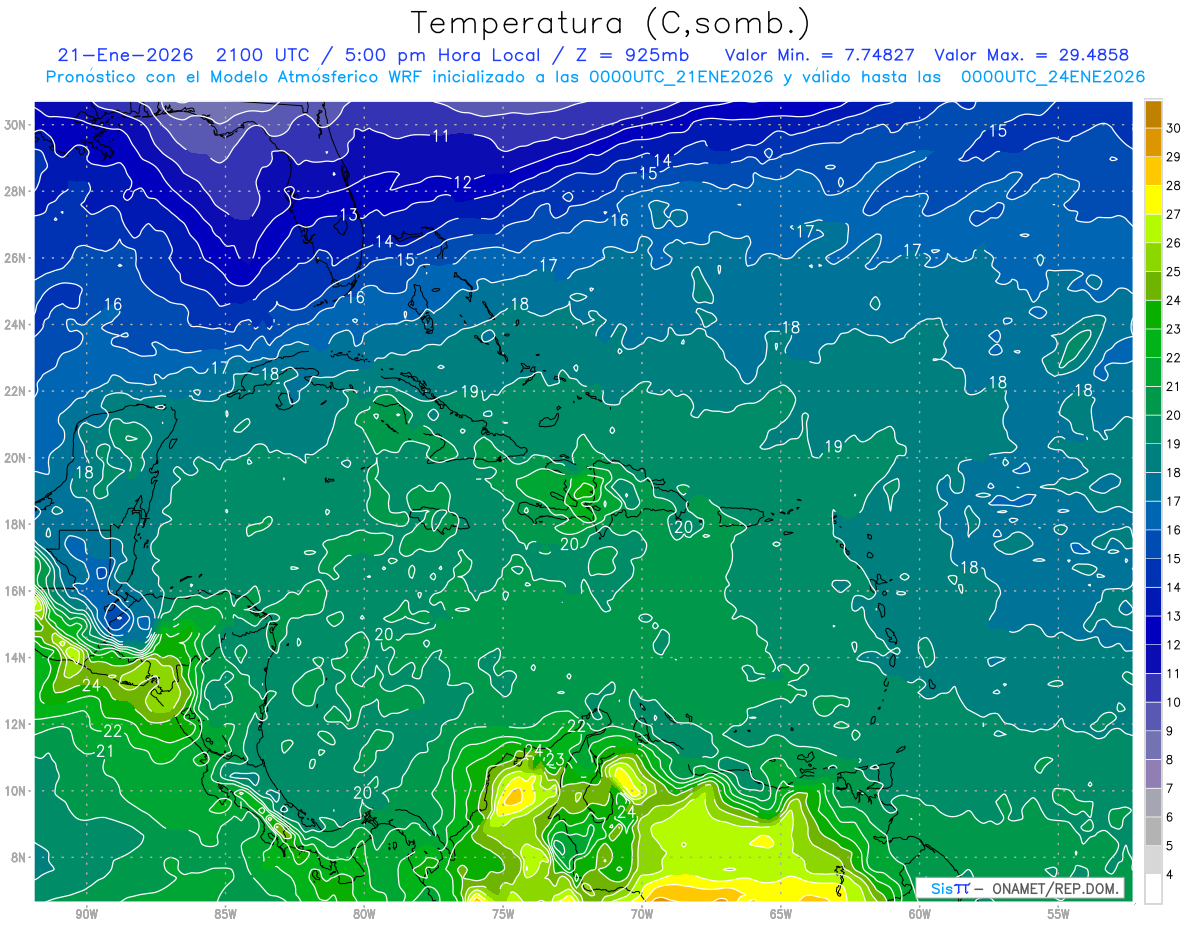Pick the dark orange swatch above legend 30
The width and height of the screenshot is (1200, 927).
tap(1154, 113)
